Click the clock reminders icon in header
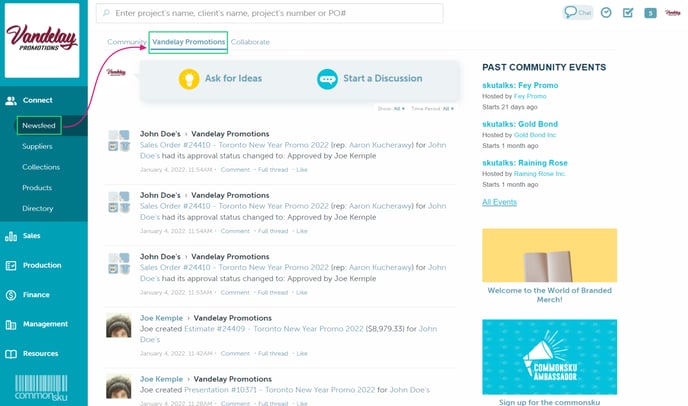 point(606,13)
